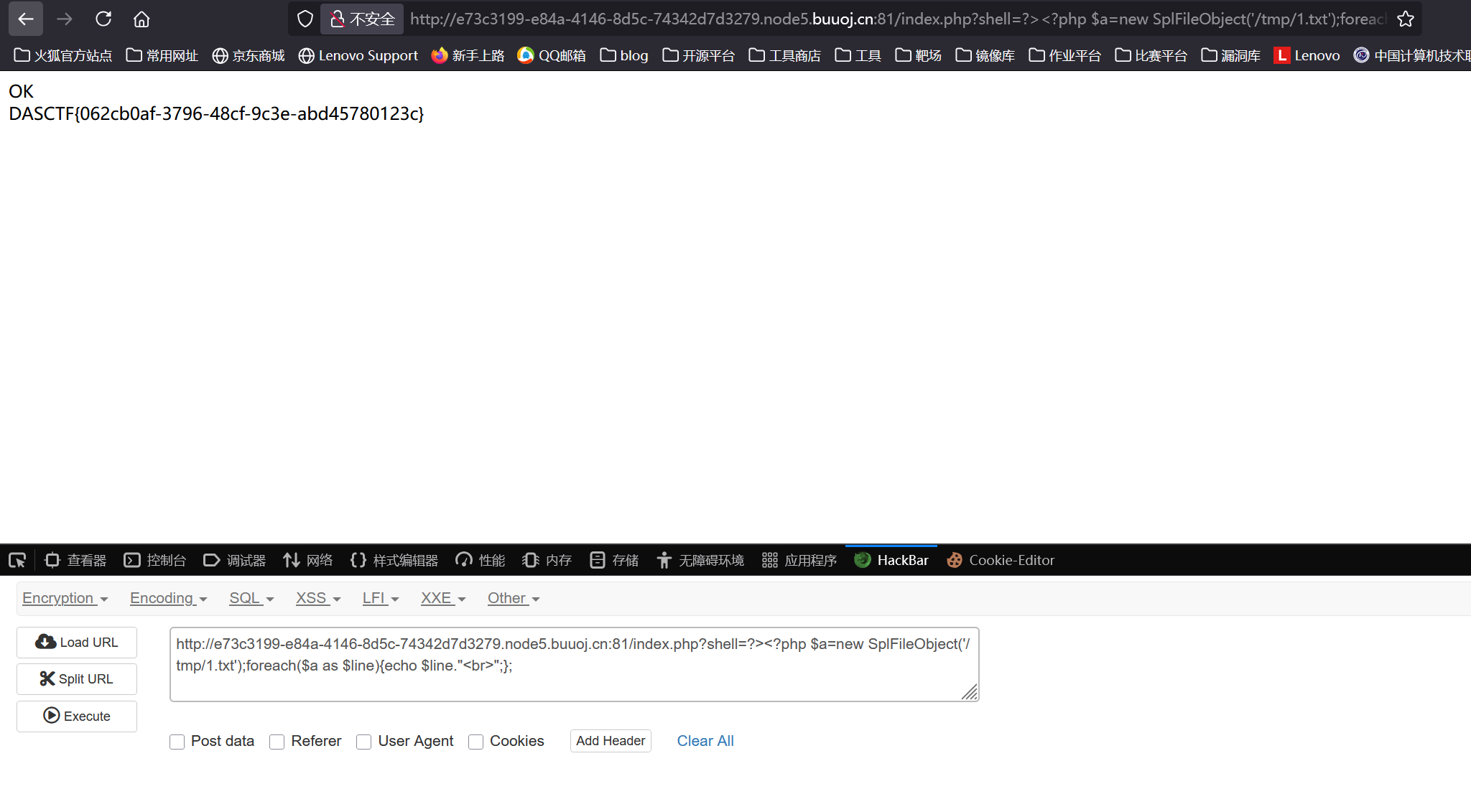This screenshot has width=1471, height=812.
Task: Go to the browser home page
Action: [141, 19]
